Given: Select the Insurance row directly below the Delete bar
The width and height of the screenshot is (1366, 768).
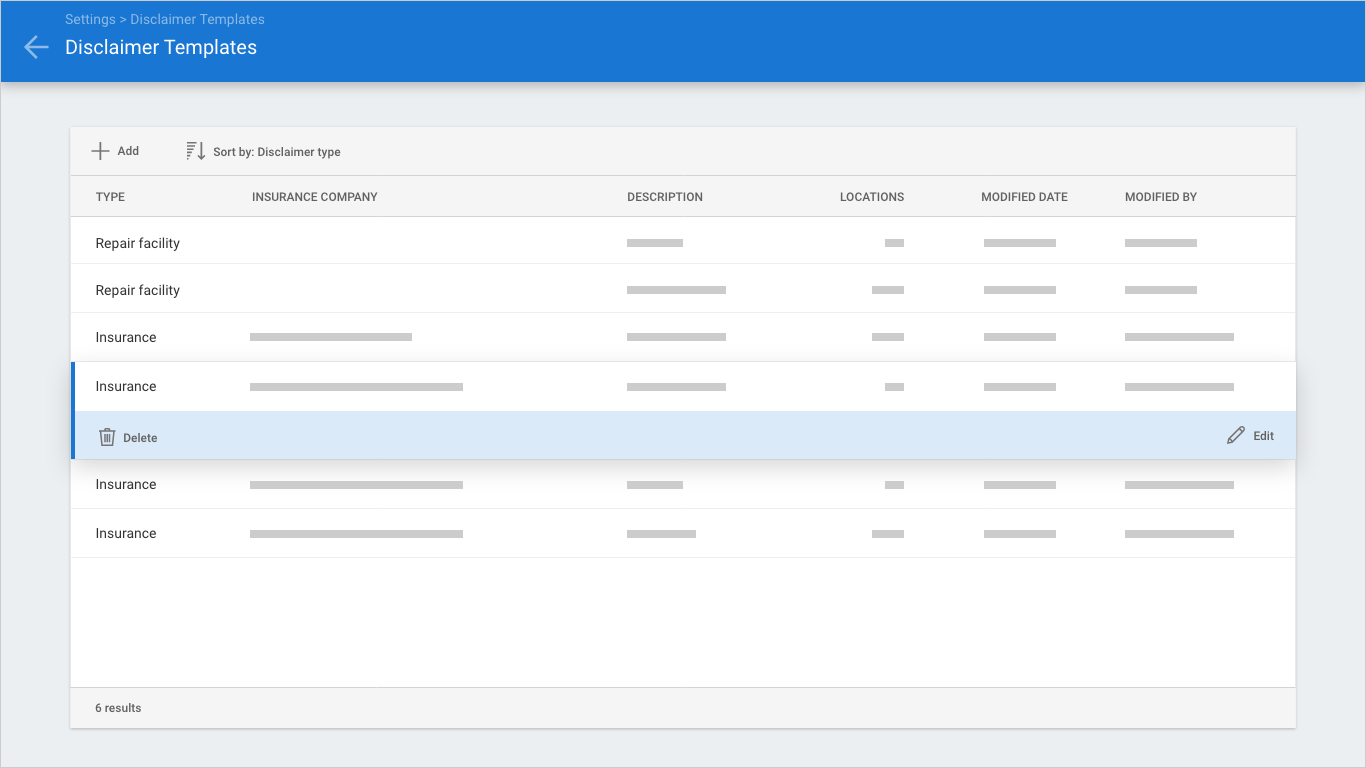Looking at the screenshot, I should (126, 484).
